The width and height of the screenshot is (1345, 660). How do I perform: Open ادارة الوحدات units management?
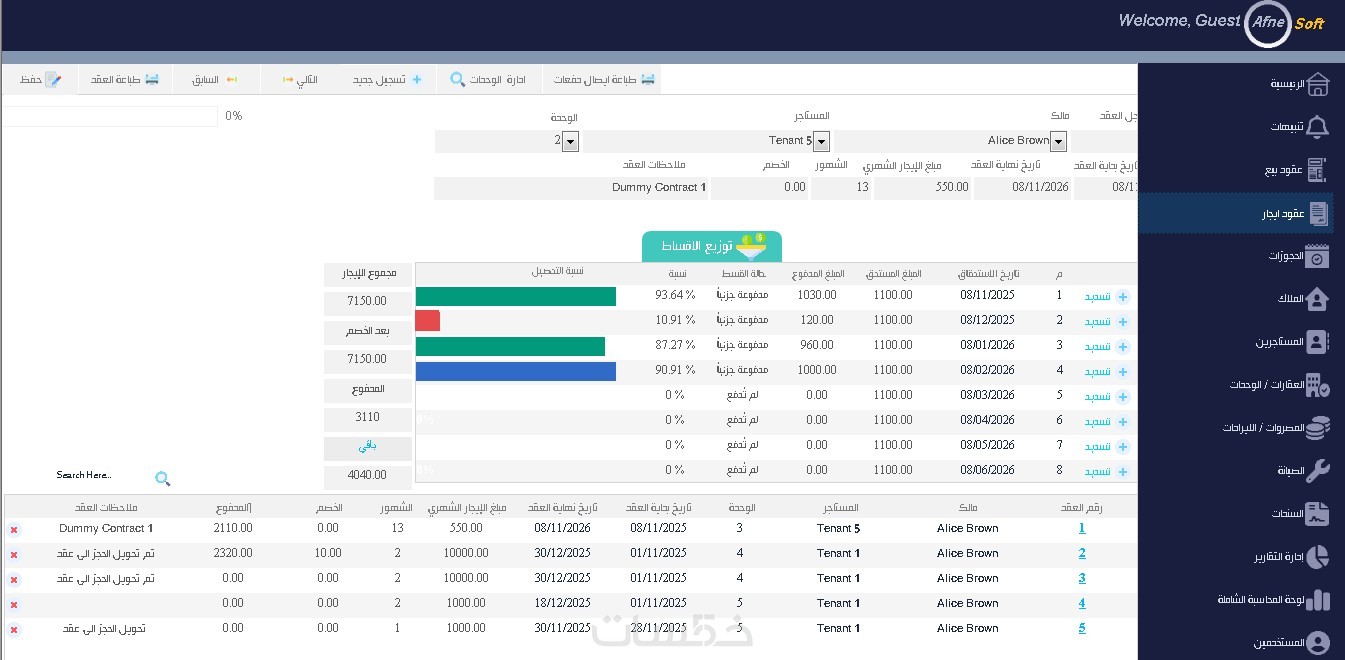click(x=487, y=79)
